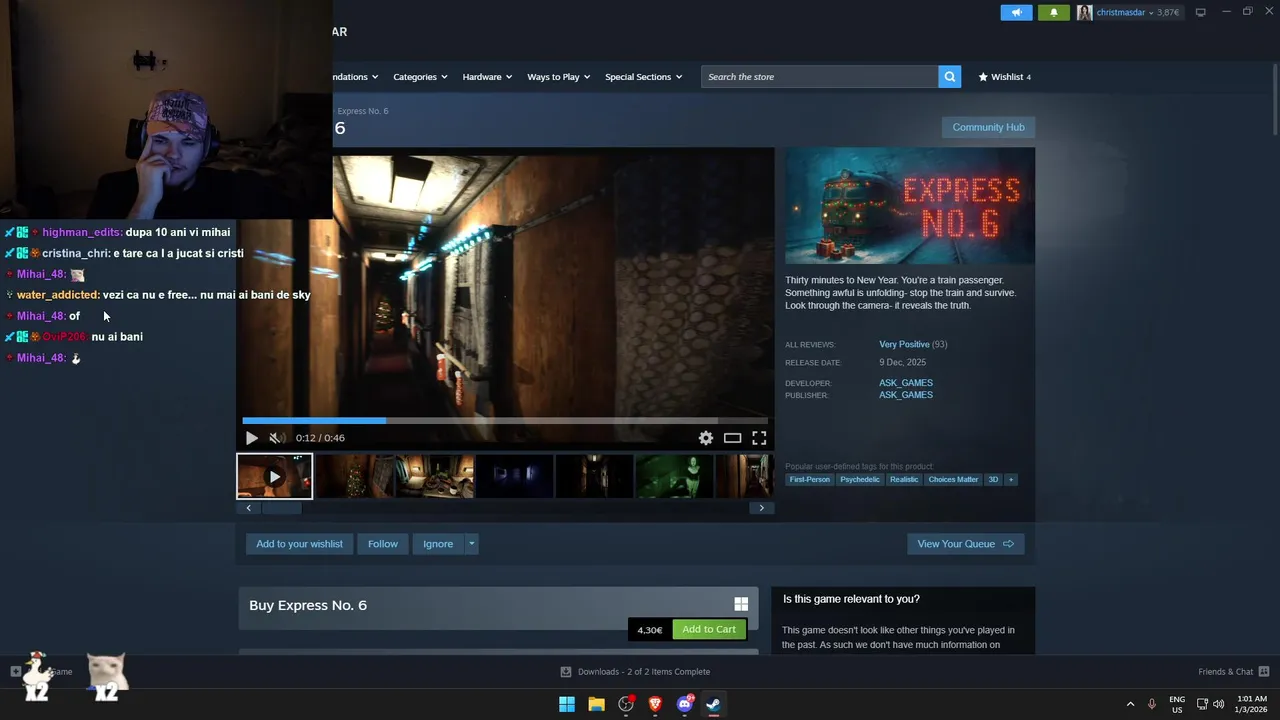Click the plus button to add tags

pos(1011,479)
